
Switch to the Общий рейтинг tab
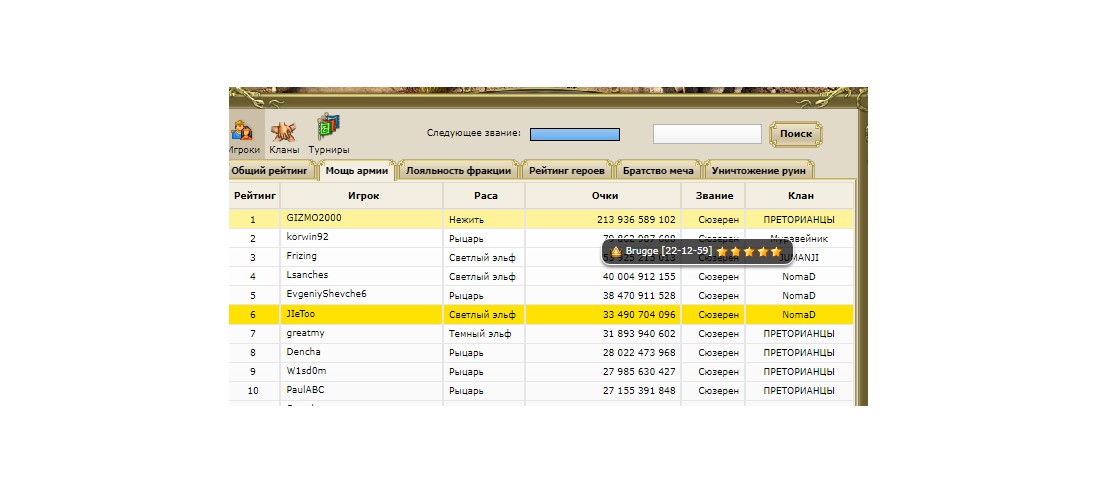point(270,171)
